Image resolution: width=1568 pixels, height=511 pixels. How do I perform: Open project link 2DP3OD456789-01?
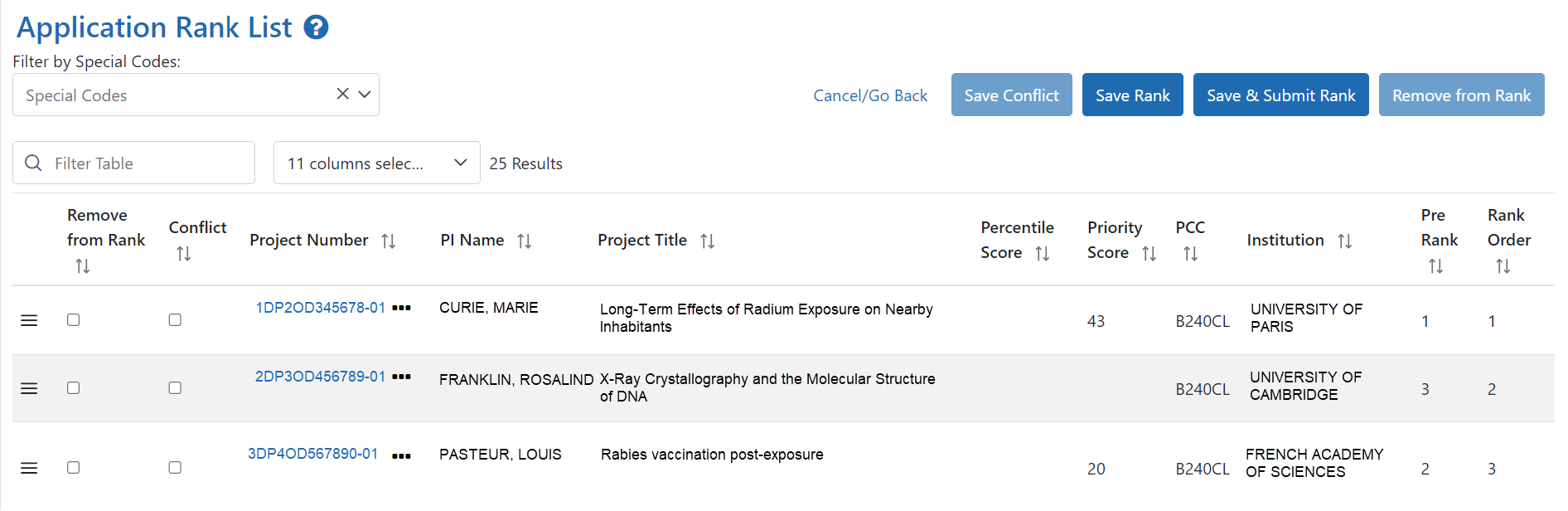[x=320, y=377]
